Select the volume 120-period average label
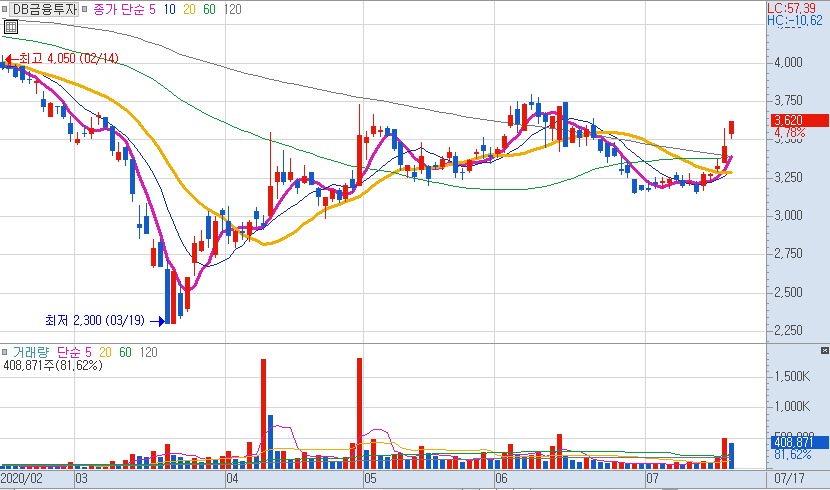 click(149, 352)
